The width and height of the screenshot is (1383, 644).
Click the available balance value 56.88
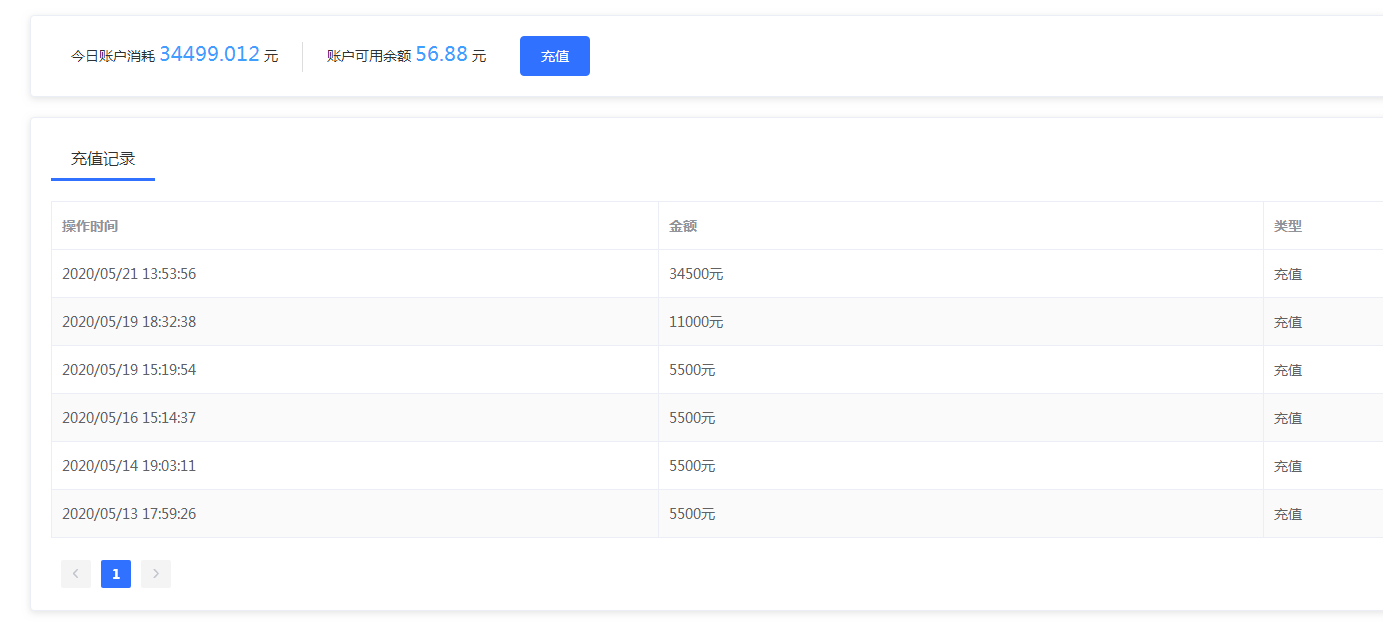[x=441, y=55]
